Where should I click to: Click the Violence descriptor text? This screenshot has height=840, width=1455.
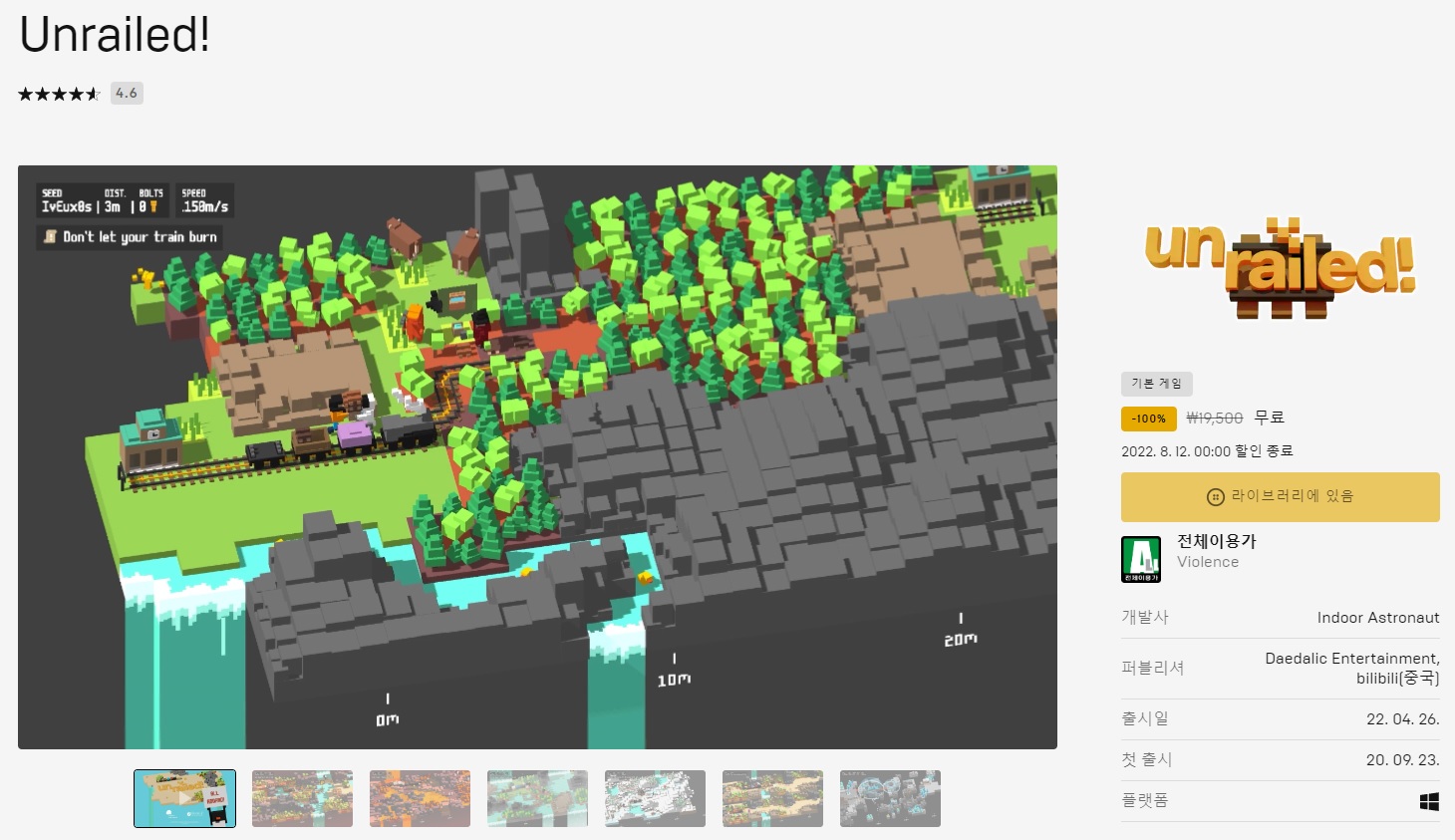tap(1208, 562)
